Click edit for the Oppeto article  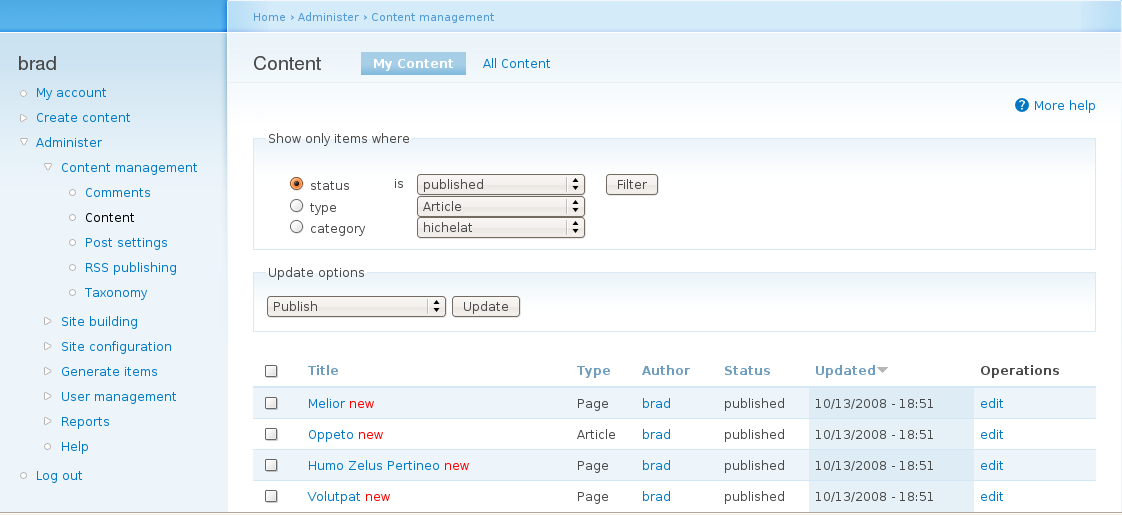point(991,435)
